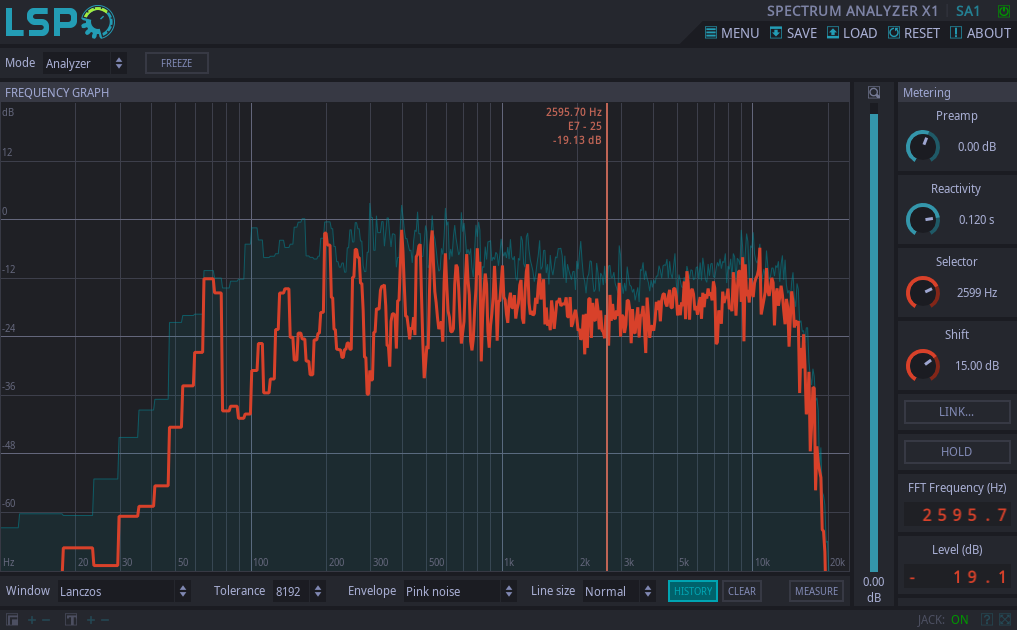Open the Envelope dropdown showing Pink noise
The image size is (1017, 630).
pos(460,591)
